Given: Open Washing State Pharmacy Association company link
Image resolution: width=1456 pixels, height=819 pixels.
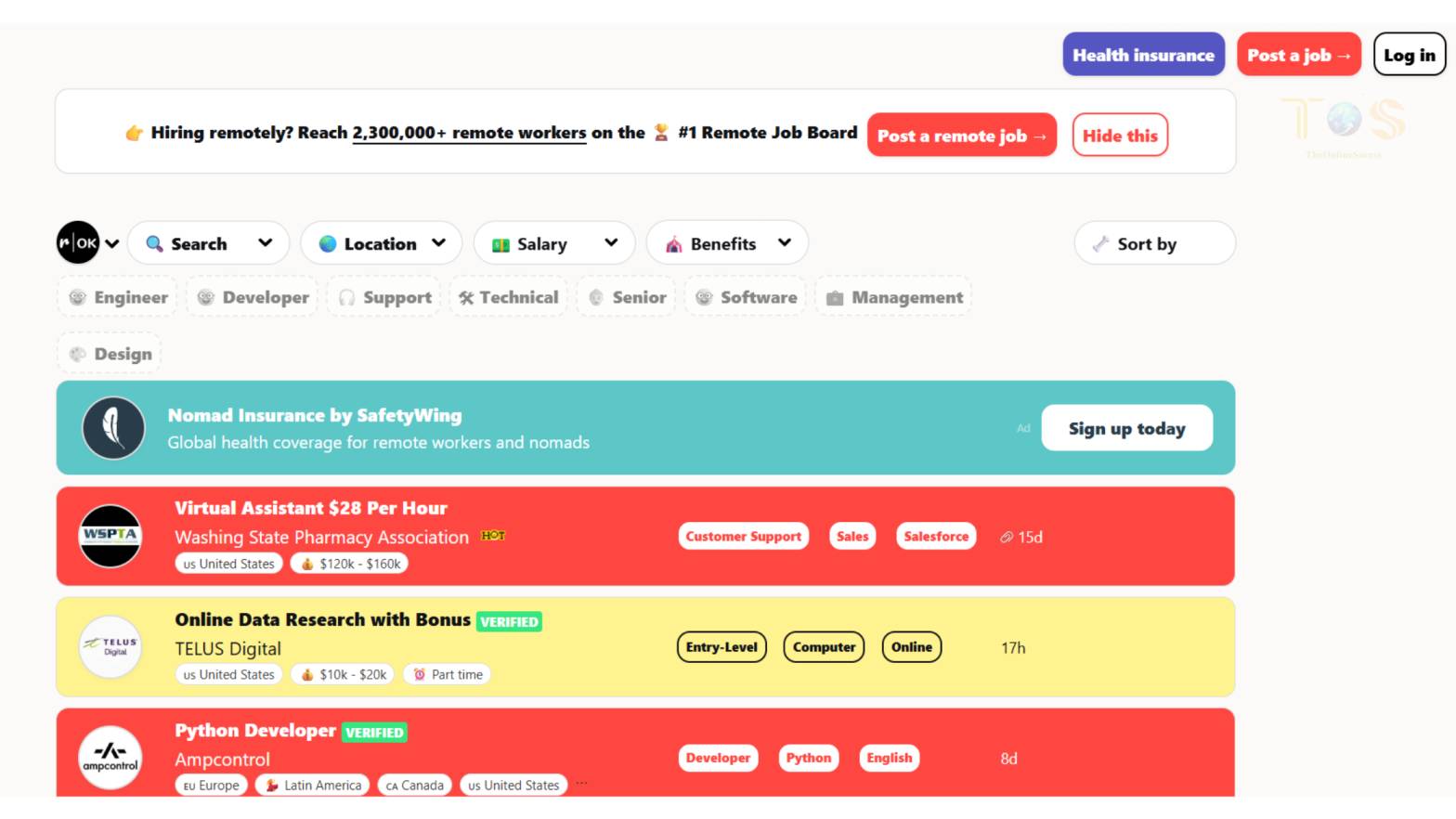Looking at the screenshot, I should [322, 537].
